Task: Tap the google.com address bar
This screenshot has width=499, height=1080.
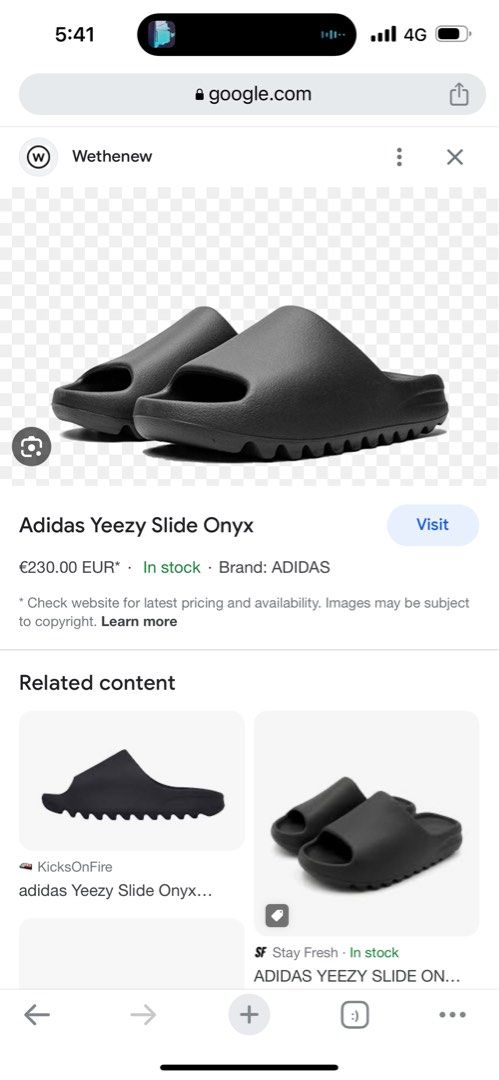Action: point(252,94)
